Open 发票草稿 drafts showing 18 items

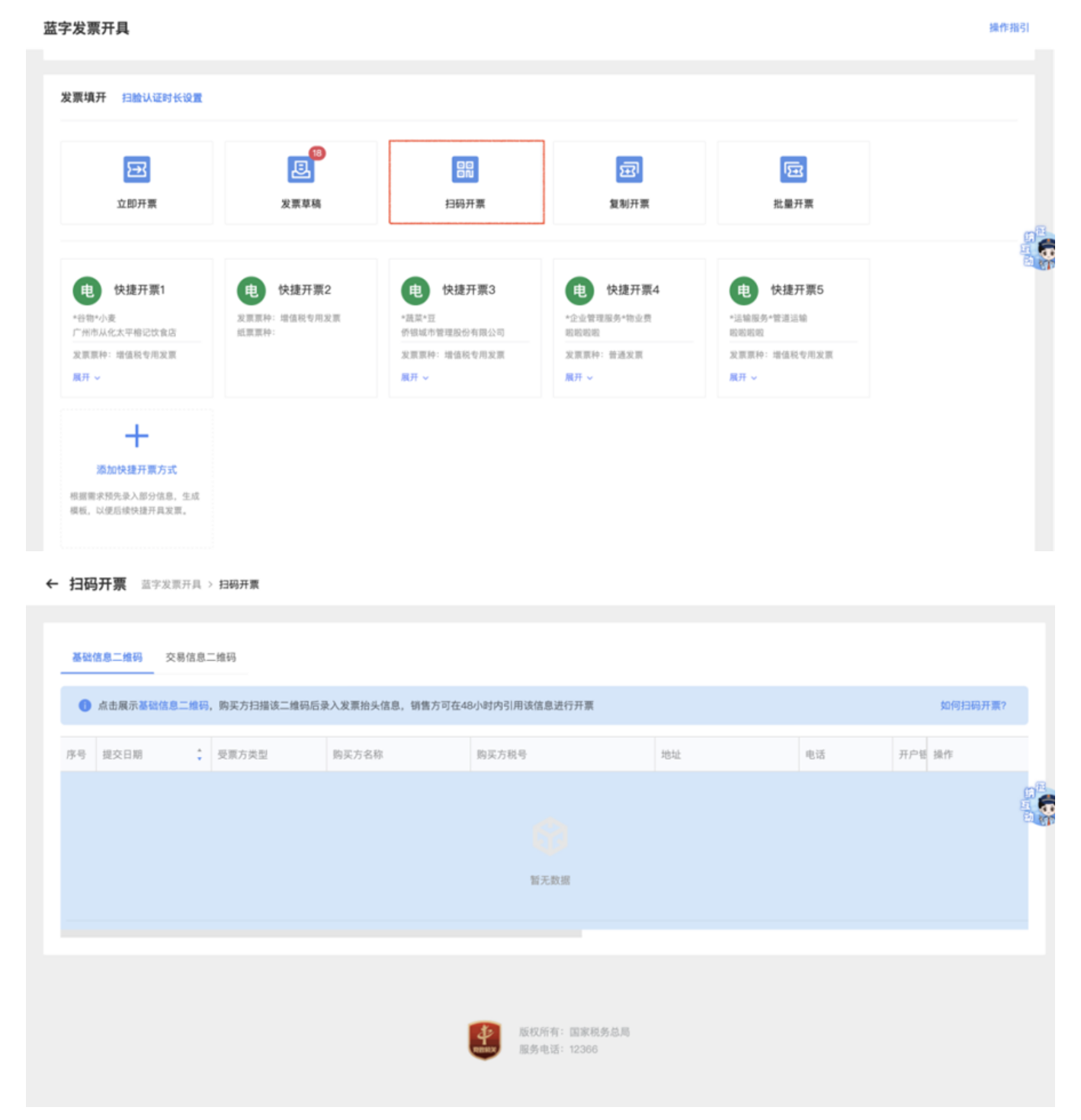[x=301, y=169]
